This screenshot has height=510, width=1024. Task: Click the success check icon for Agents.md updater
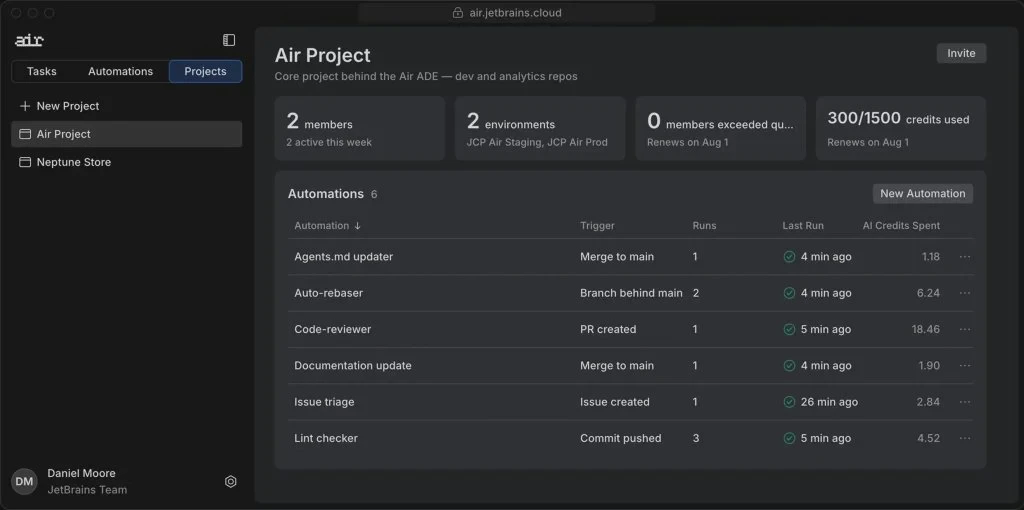pyautogui.click(x=789, y=257)
